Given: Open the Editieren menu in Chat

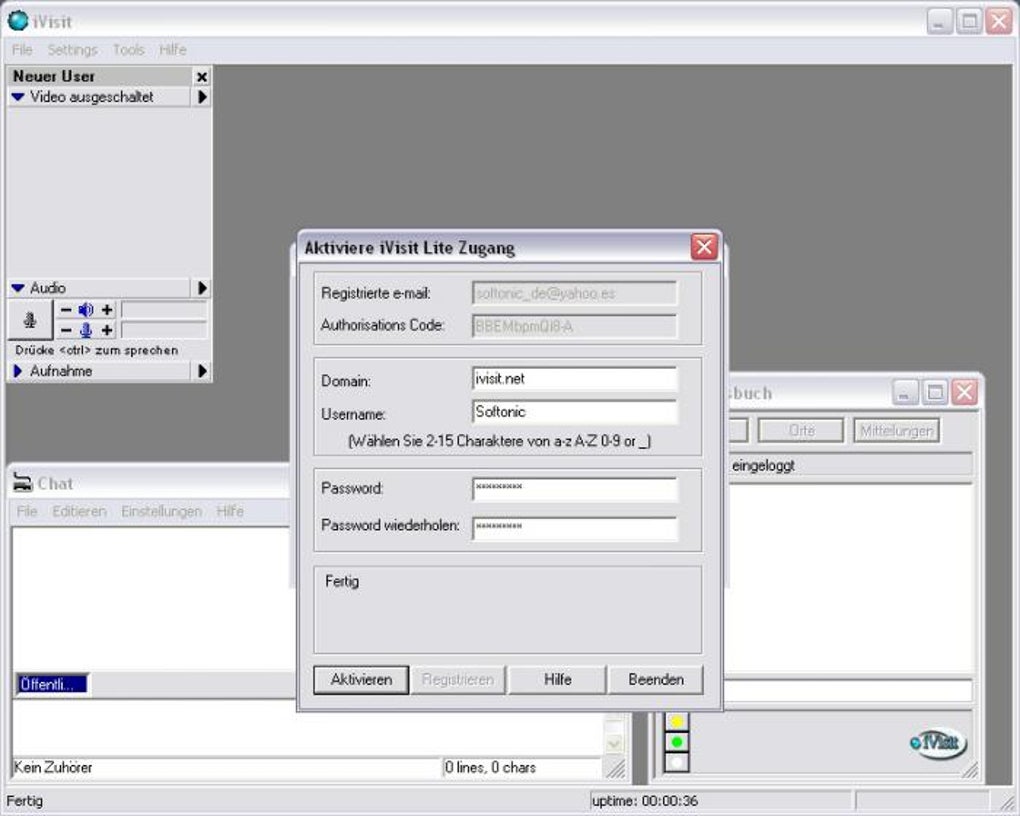Looking at the screenshot, I should click(x=79, y=511).
